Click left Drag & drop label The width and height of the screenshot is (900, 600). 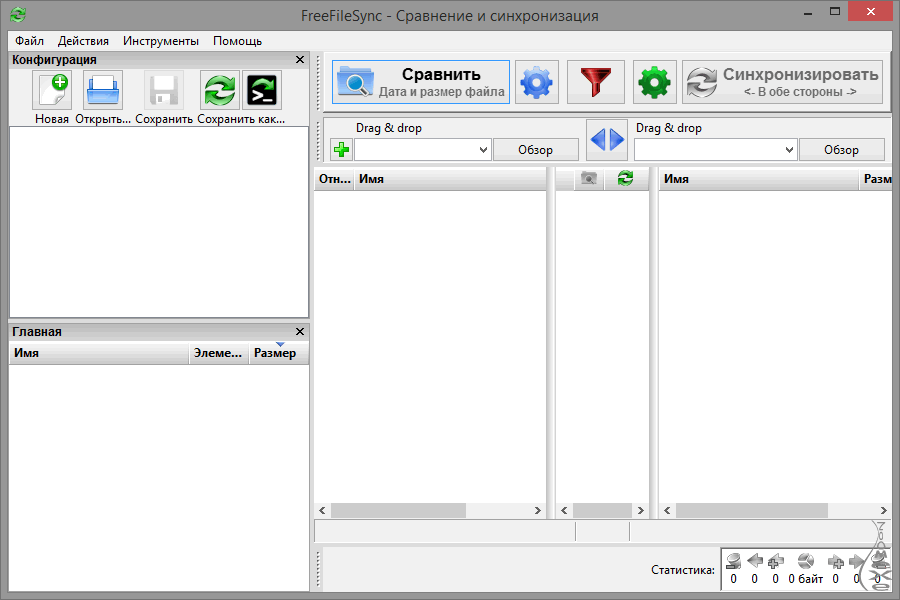pos(389,128)
